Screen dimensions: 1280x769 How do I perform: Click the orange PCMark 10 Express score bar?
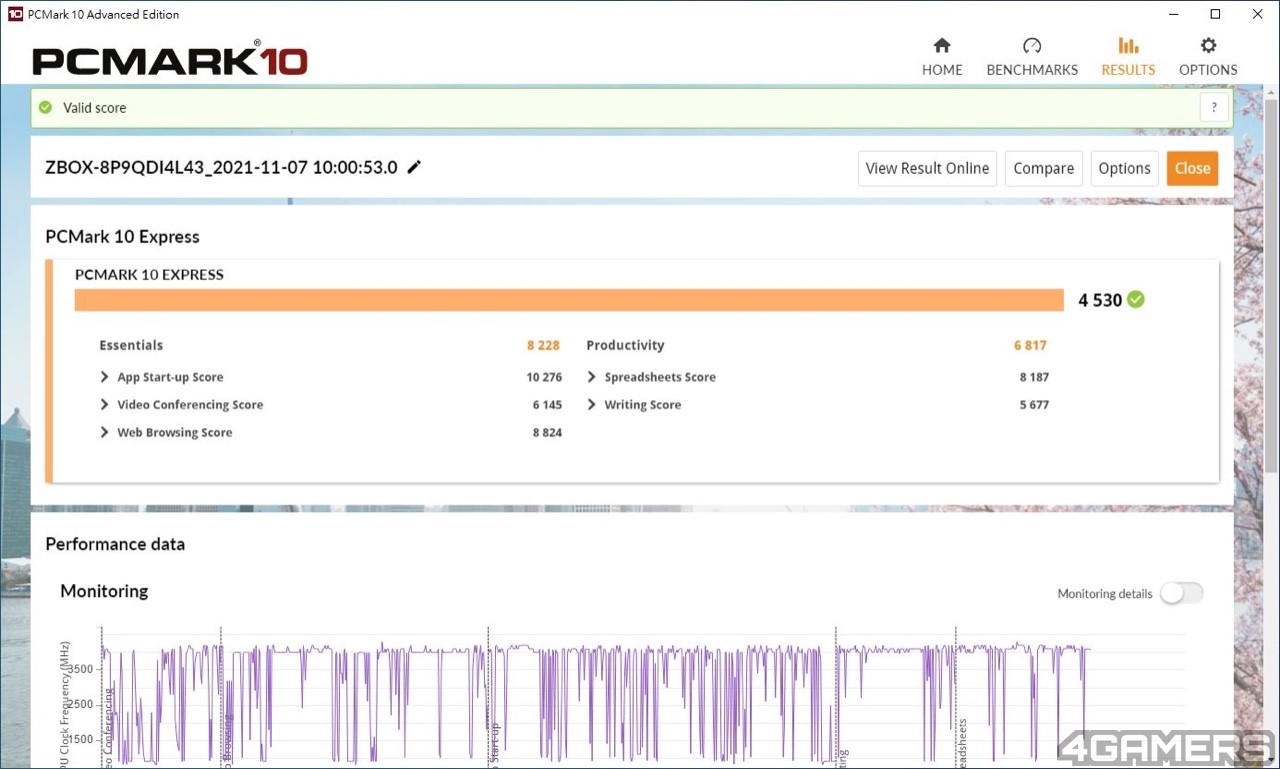(x=569, y=300)
